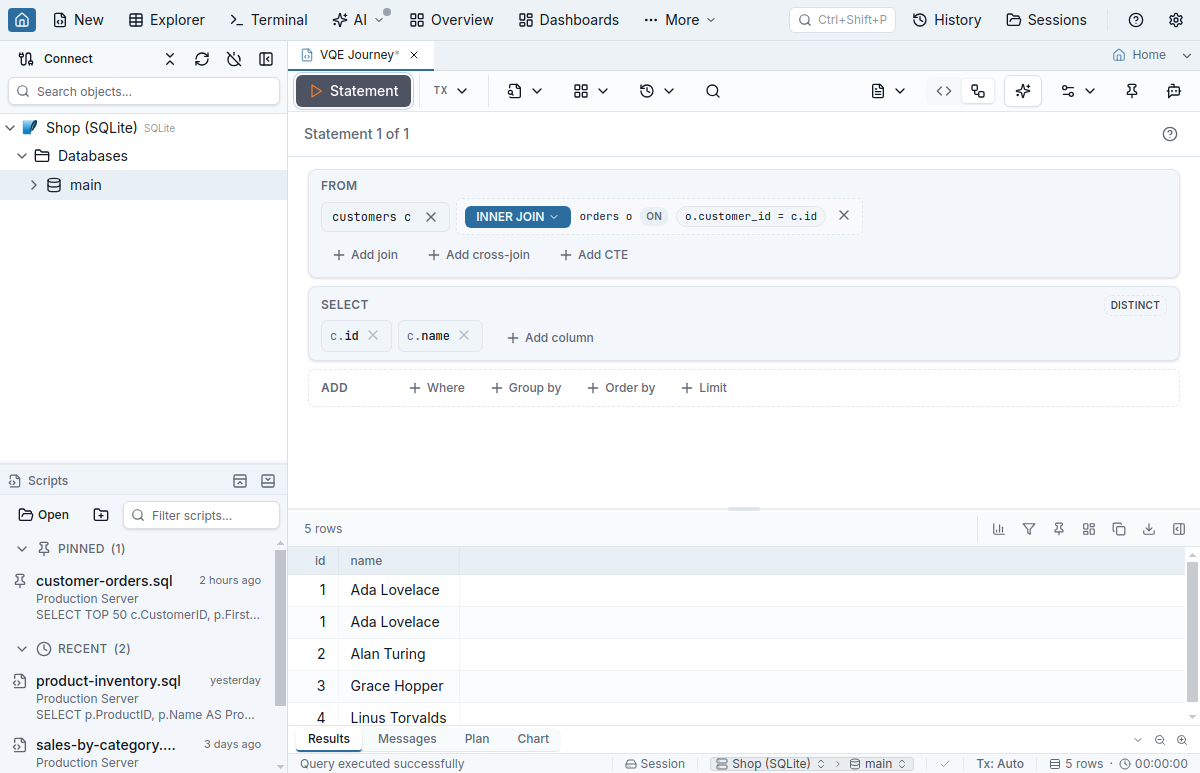Switch to visual query builder view

pyautogui.click(x=978, y=91)
